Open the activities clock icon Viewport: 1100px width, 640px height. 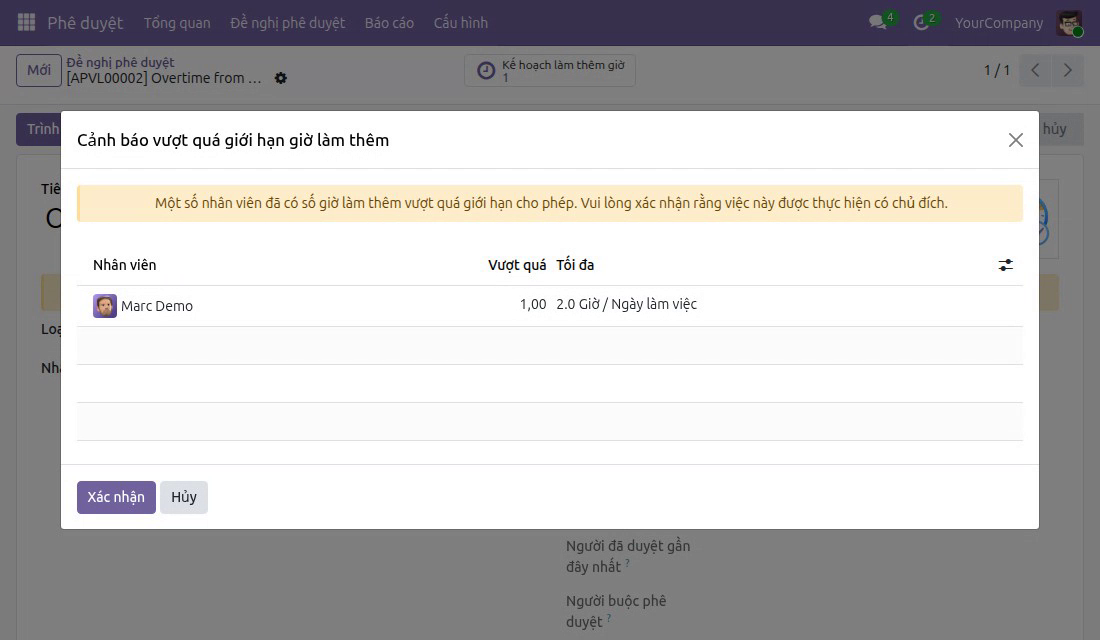pyautogui.click(x=921, y=22)
